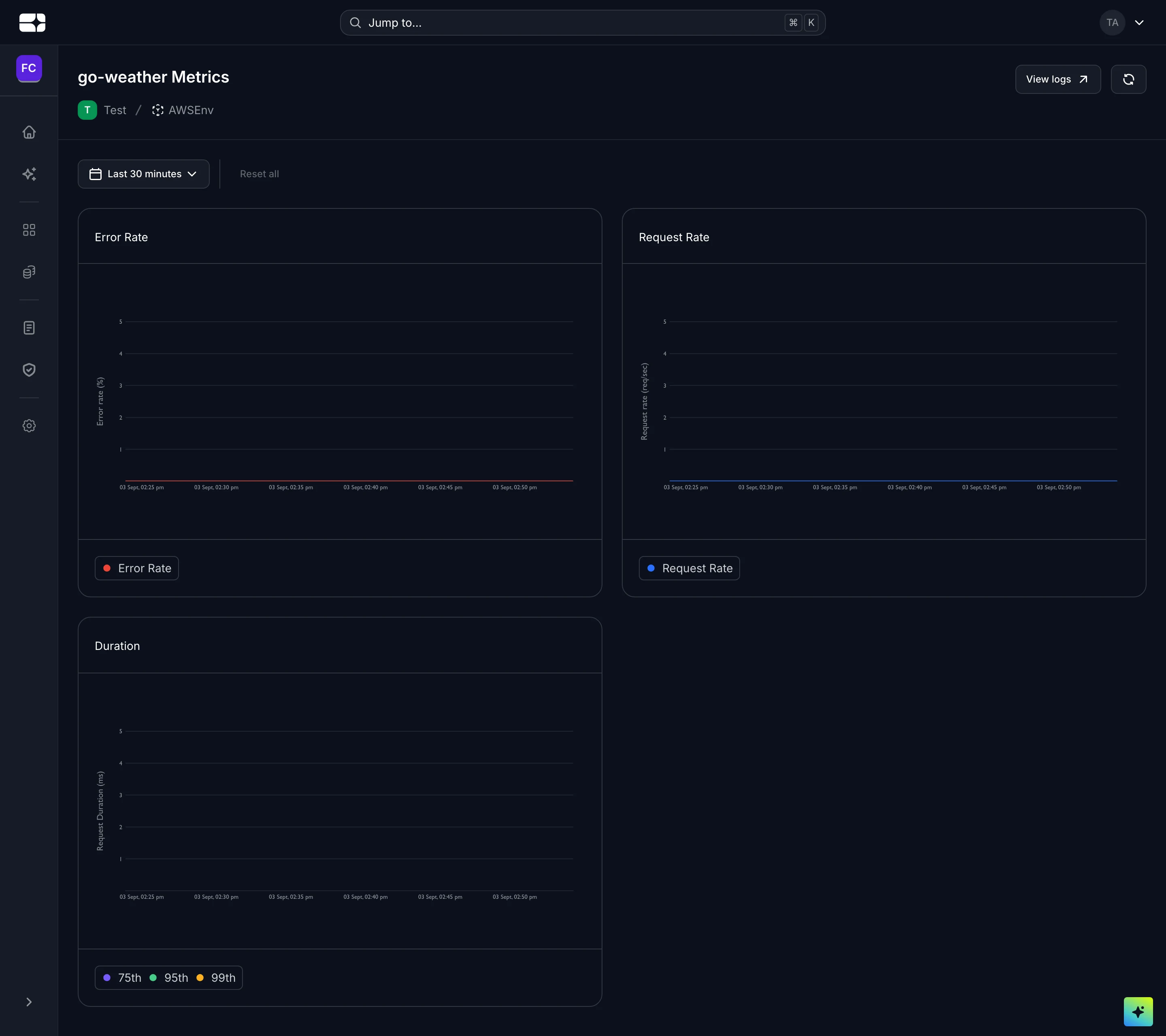Click the Command key shortcut badge
The width and height of the screenshot is (1166, 1036).
click(x=793, y=23)
